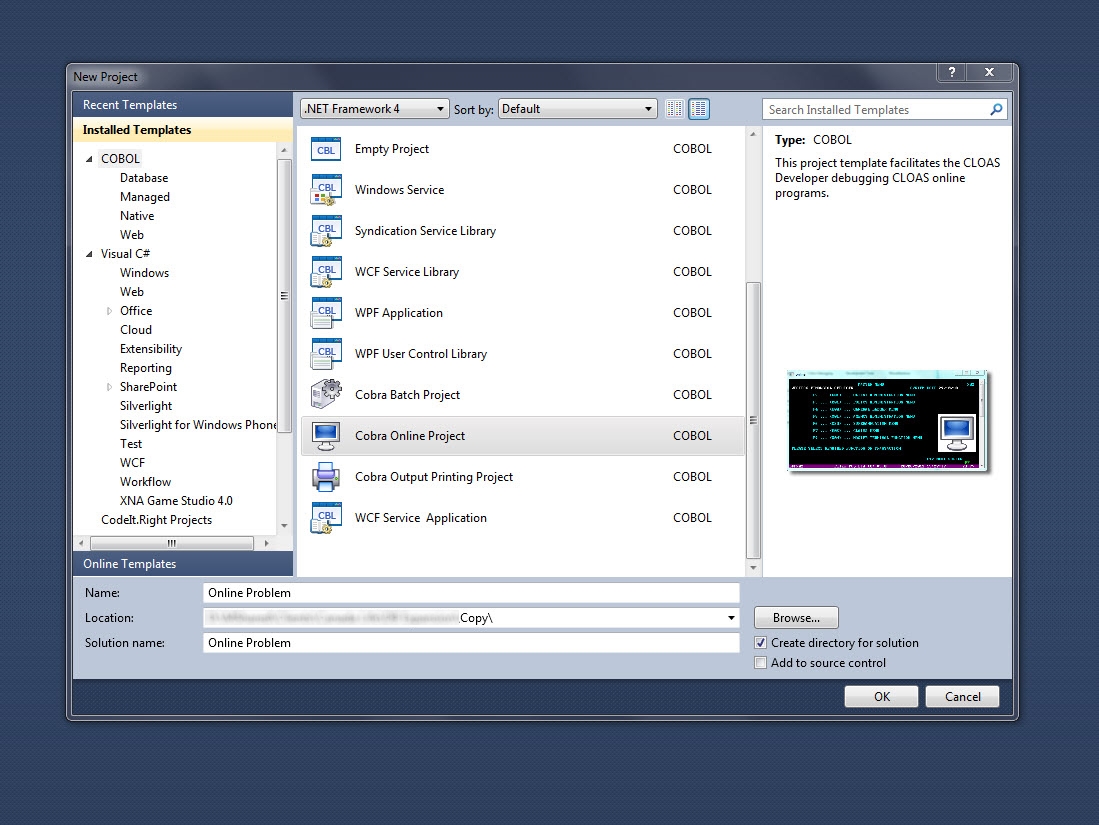Select Managed under COBOL
This screenshot has height=825, width=1099.
point(144,197)
